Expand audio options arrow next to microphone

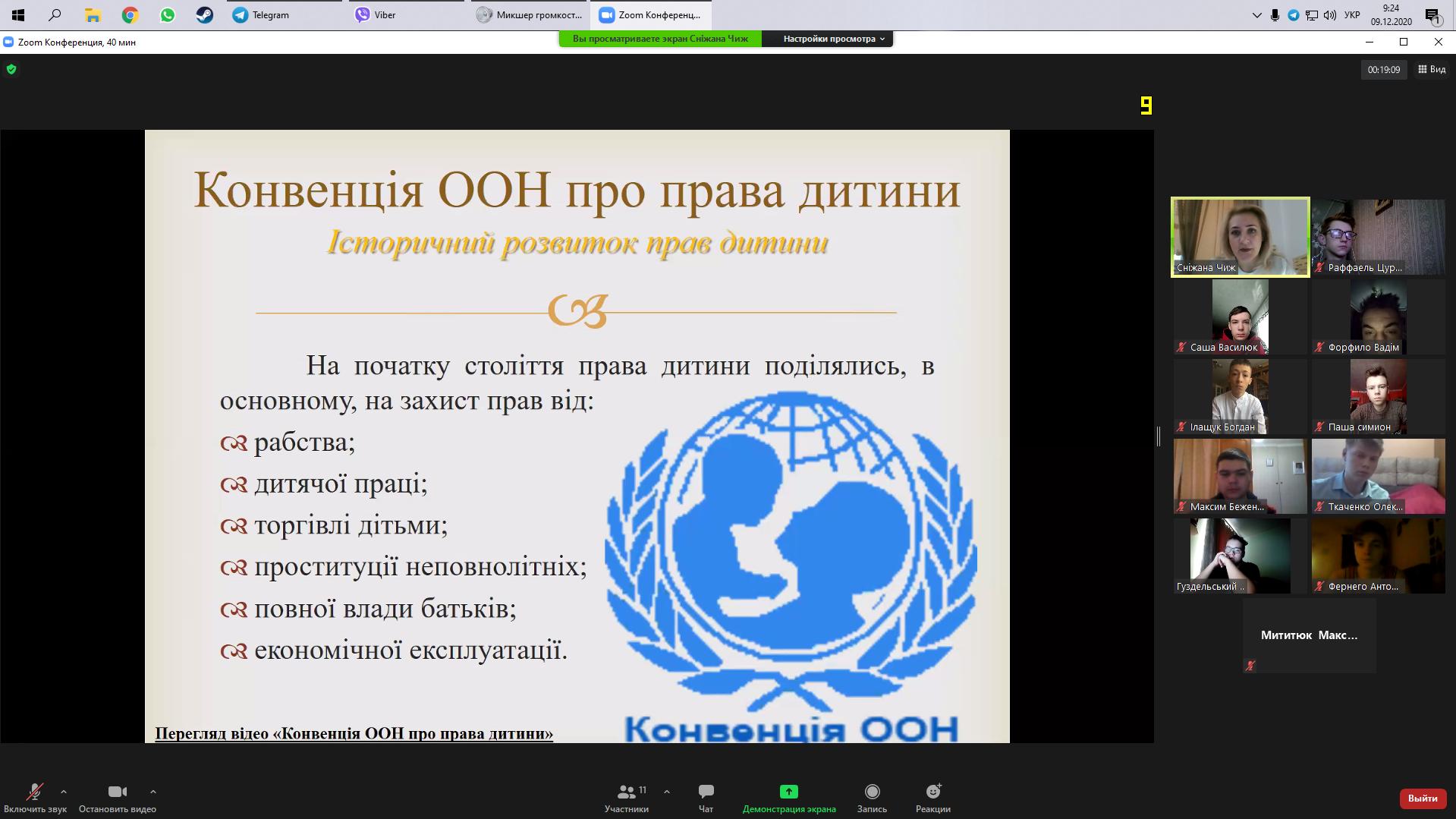(x=63, y=792)
